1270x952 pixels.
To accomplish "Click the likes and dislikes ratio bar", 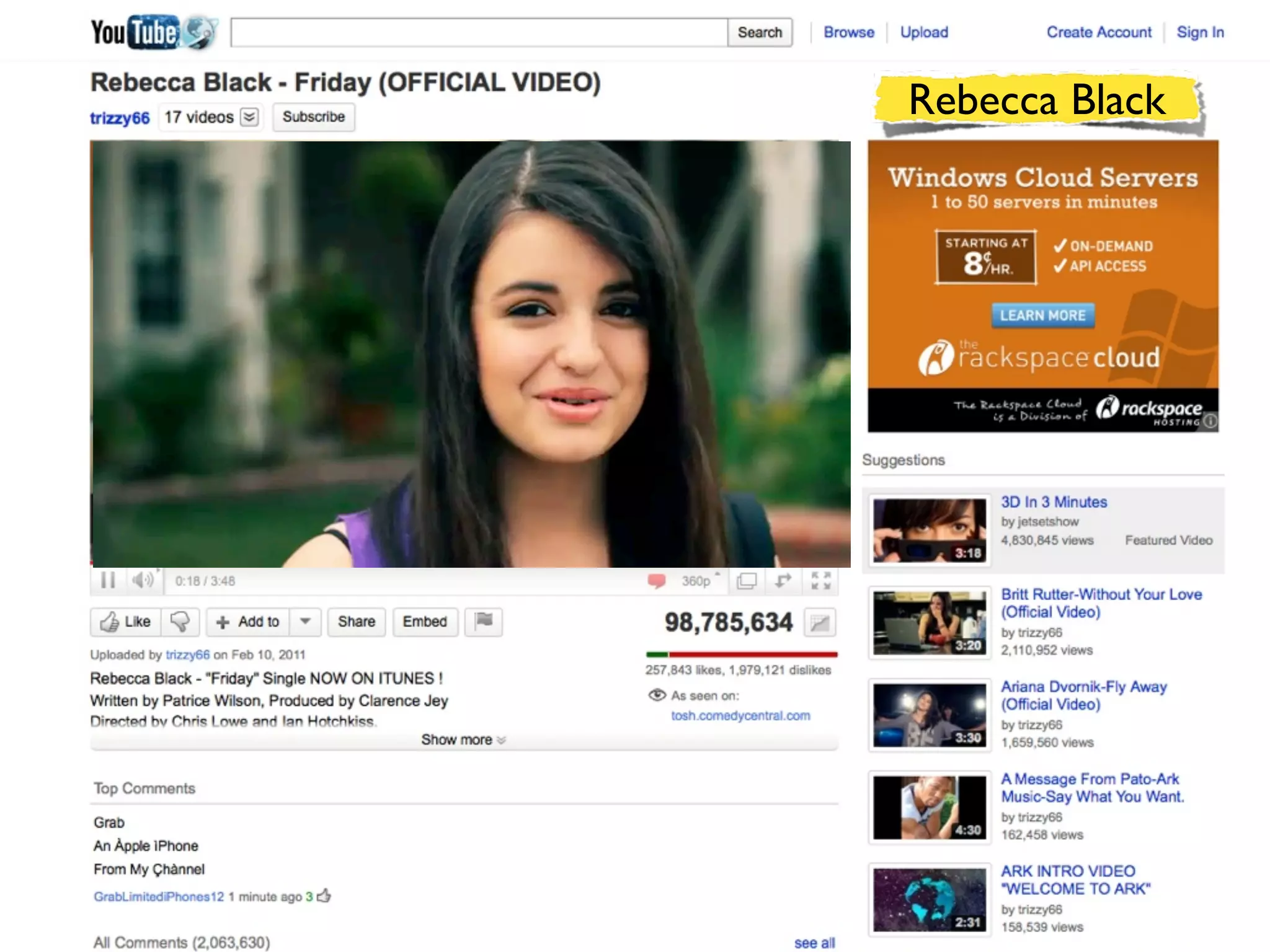I will point(742,654).
